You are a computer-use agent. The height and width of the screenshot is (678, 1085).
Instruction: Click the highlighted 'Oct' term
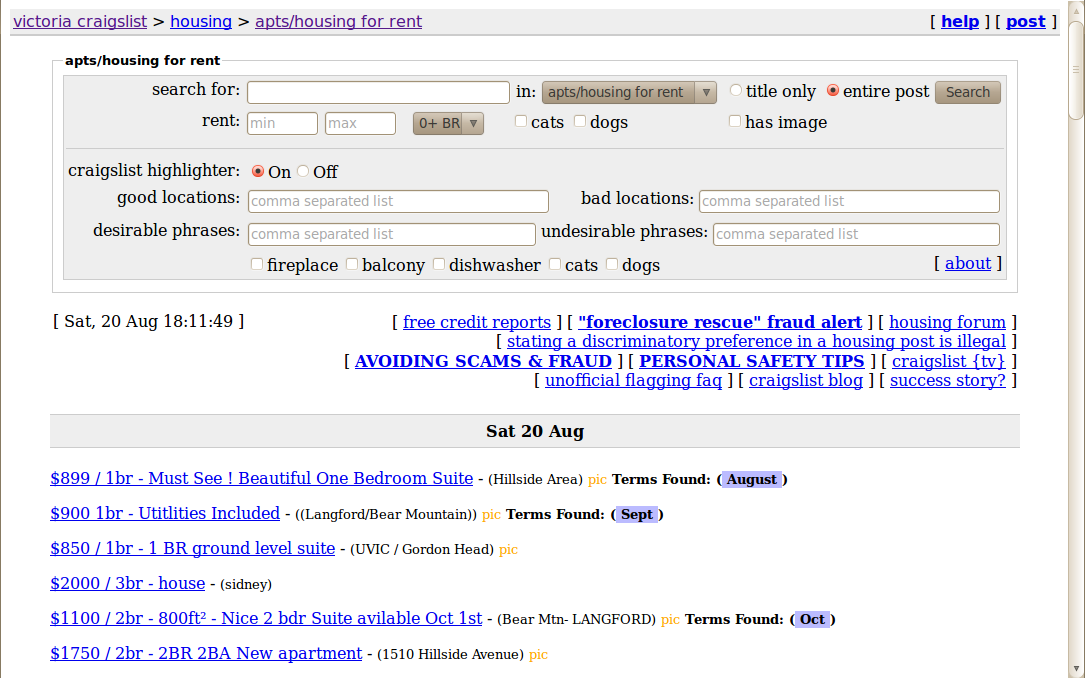(812, 619)
